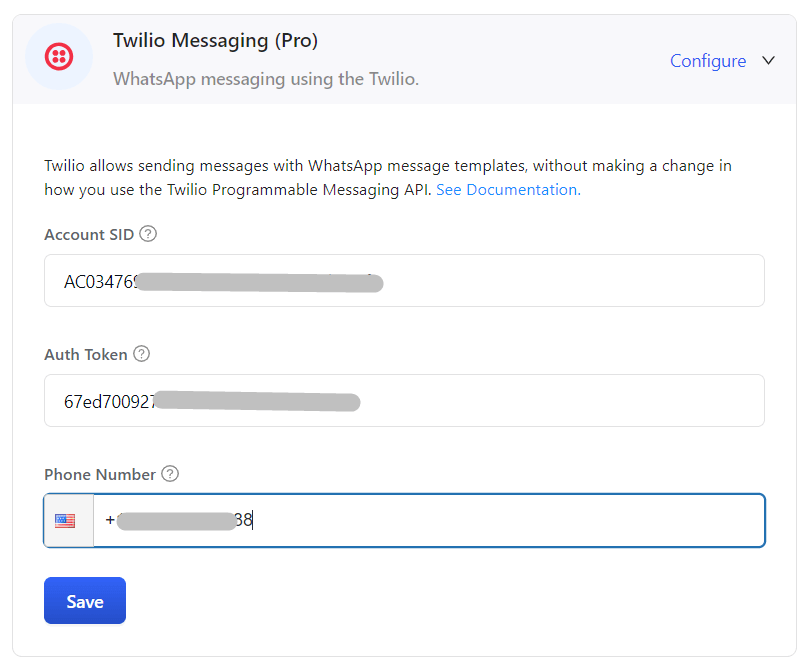Click the Twilio Messaging (Pro) heading

(215, 40)
